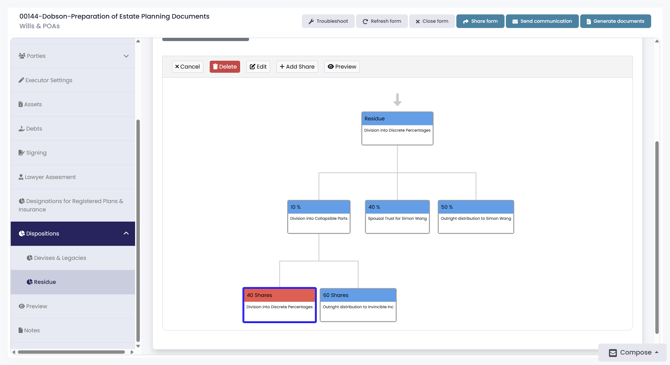Open Assets section in sidebar
Screen dimensions: 670x365
pos(73,104)
